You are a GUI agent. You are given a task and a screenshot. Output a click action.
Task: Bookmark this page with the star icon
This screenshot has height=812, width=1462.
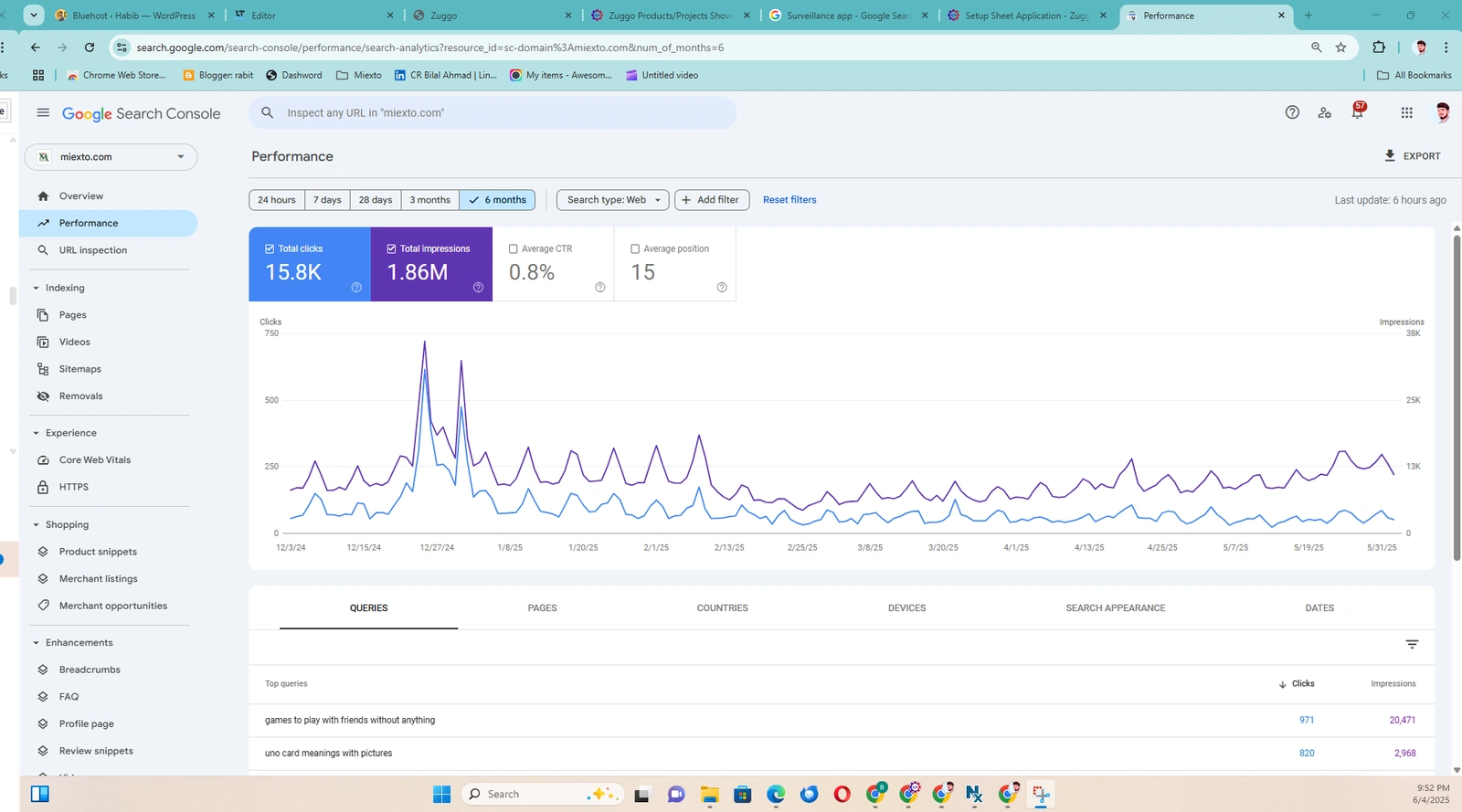[1341, 47]
